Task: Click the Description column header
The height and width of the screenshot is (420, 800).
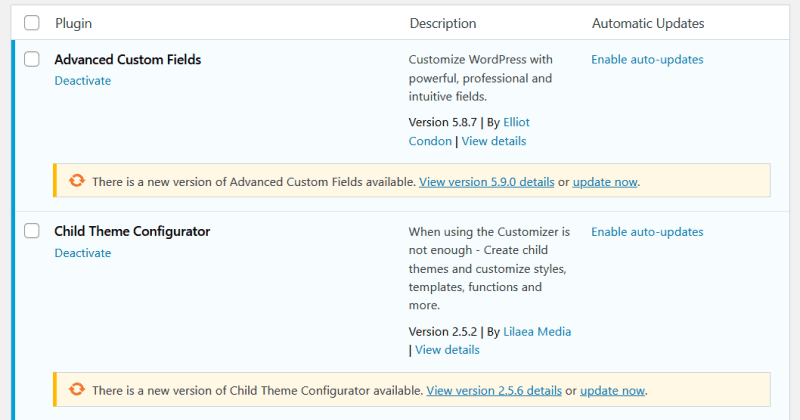Action: (443, 23)
